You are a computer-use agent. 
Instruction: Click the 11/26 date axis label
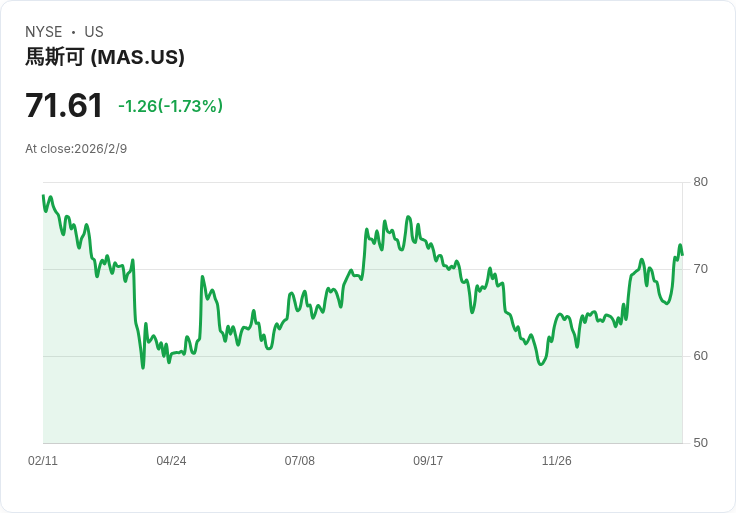(556, 461)
